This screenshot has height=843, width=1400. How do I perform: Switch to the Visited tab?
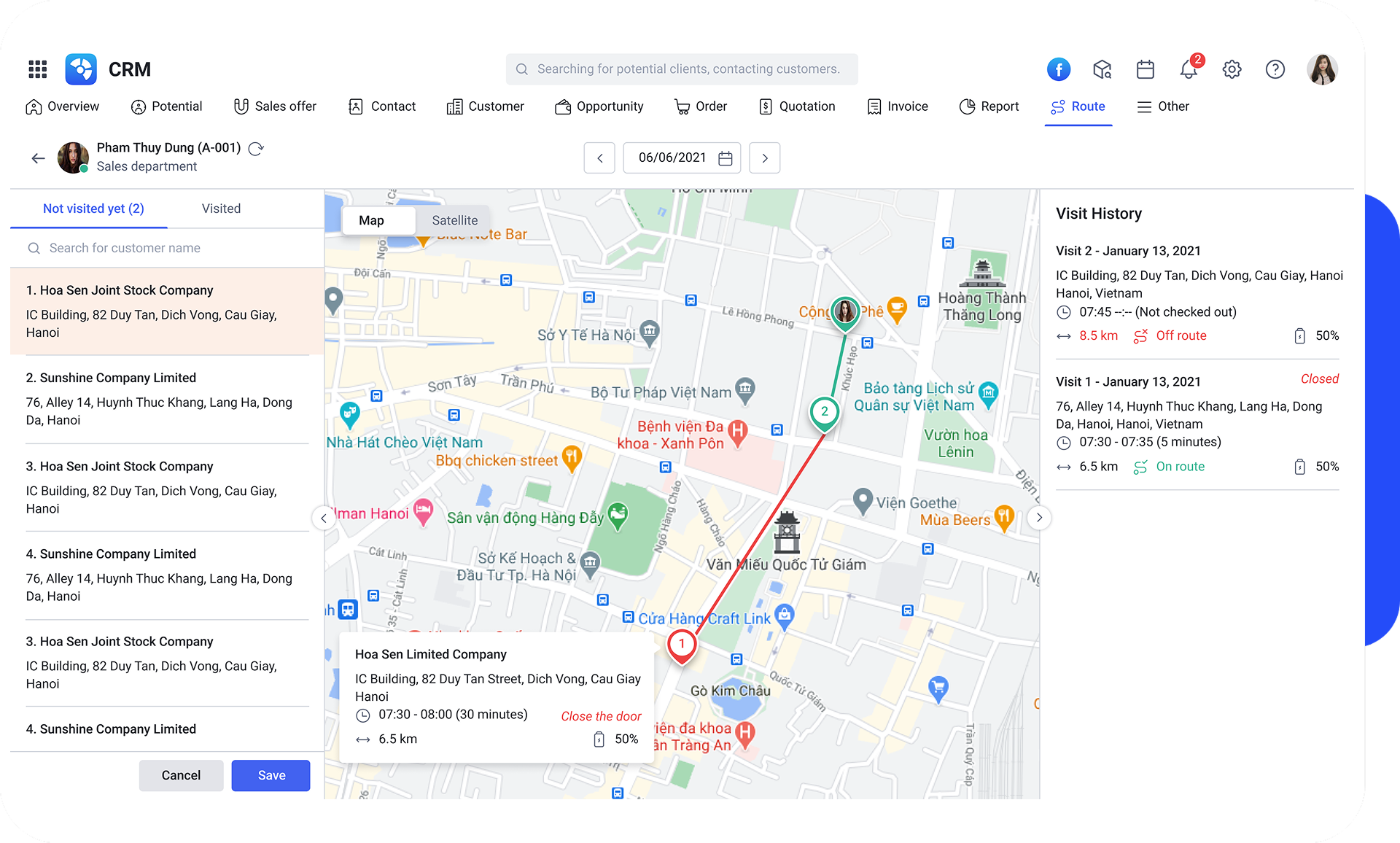pos(221,209)
